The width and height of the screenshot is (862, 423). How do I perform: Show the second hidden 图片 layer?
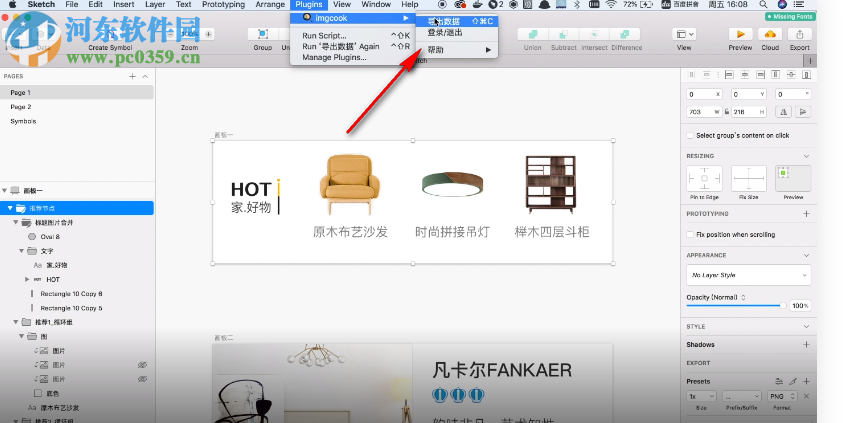tap(142, 365)
